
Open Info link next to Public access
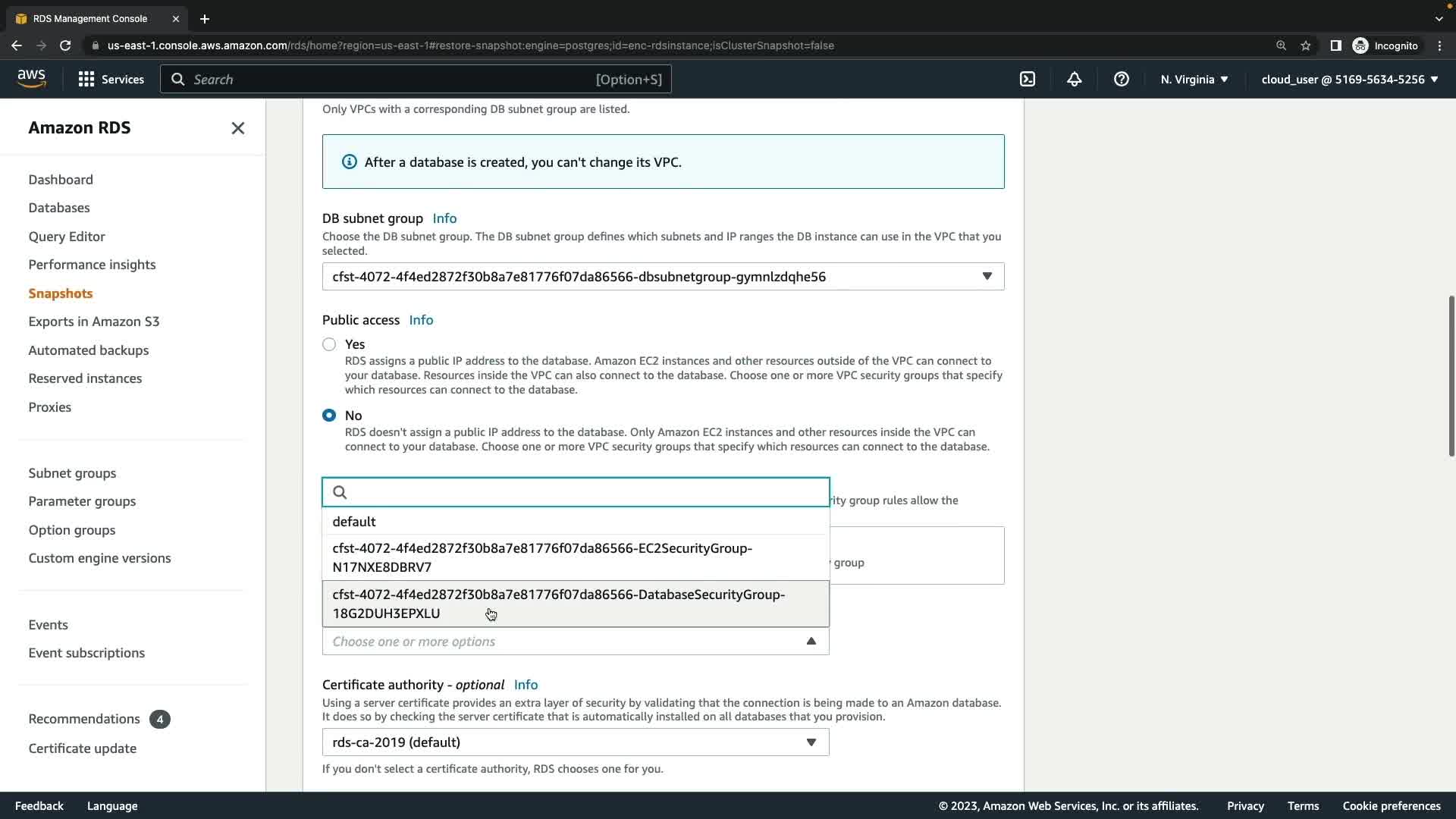(421, 320)
